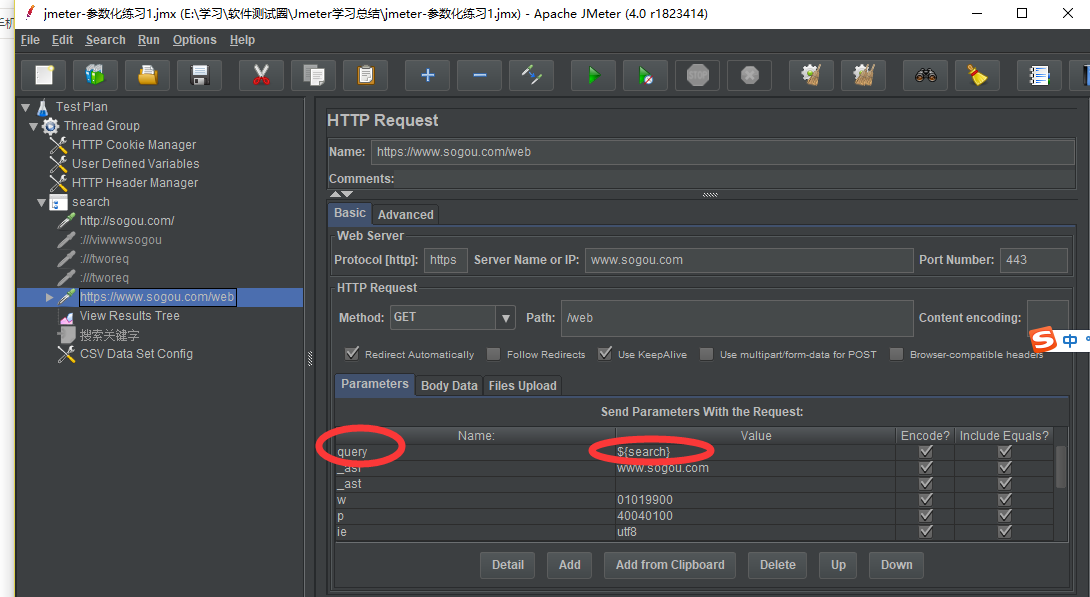
Task: Click the Open file folder icon
Action: tap(147, 75)
